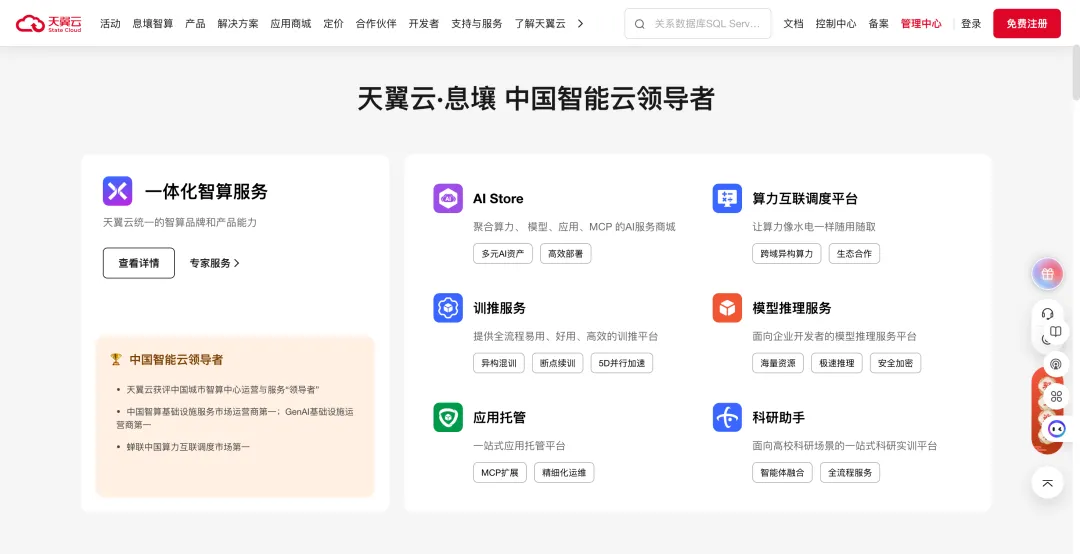This screenshot has height=554, width=1080.
Task: Click the 模型推理服务 icon
Action: pyautogui.click(x=727, y=308)
